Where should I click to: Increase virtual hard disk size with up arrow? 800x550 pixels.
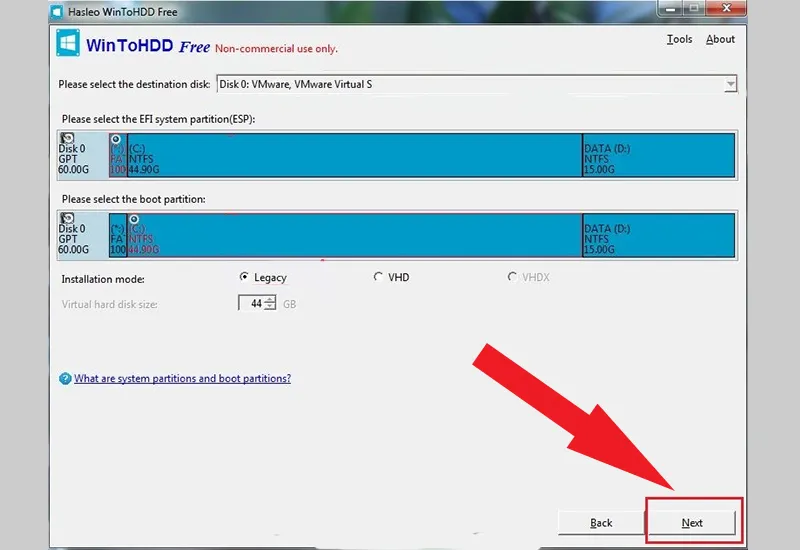click(270, 299)
